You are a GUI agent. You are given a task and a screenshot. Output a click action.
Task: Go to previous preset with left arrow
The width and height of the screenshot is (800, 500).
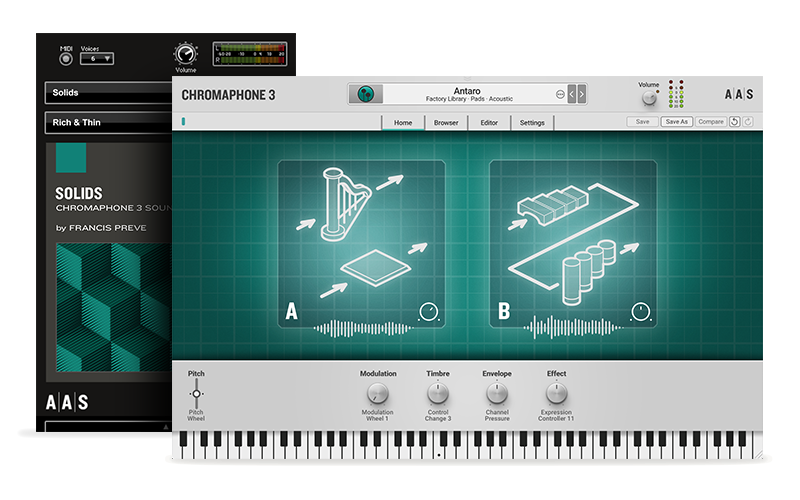(x=572, y=94)
